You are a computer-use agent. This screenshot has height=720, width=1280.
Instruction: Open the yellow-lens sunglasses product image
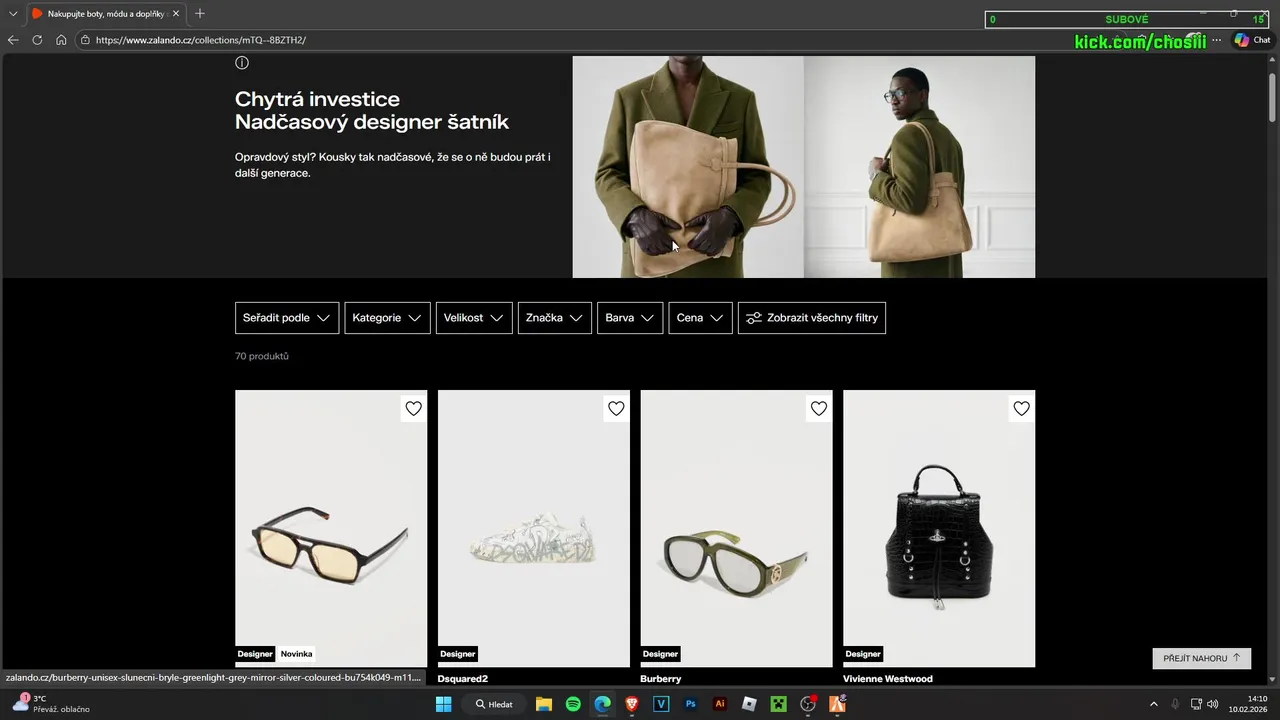(x=331, y=528)
